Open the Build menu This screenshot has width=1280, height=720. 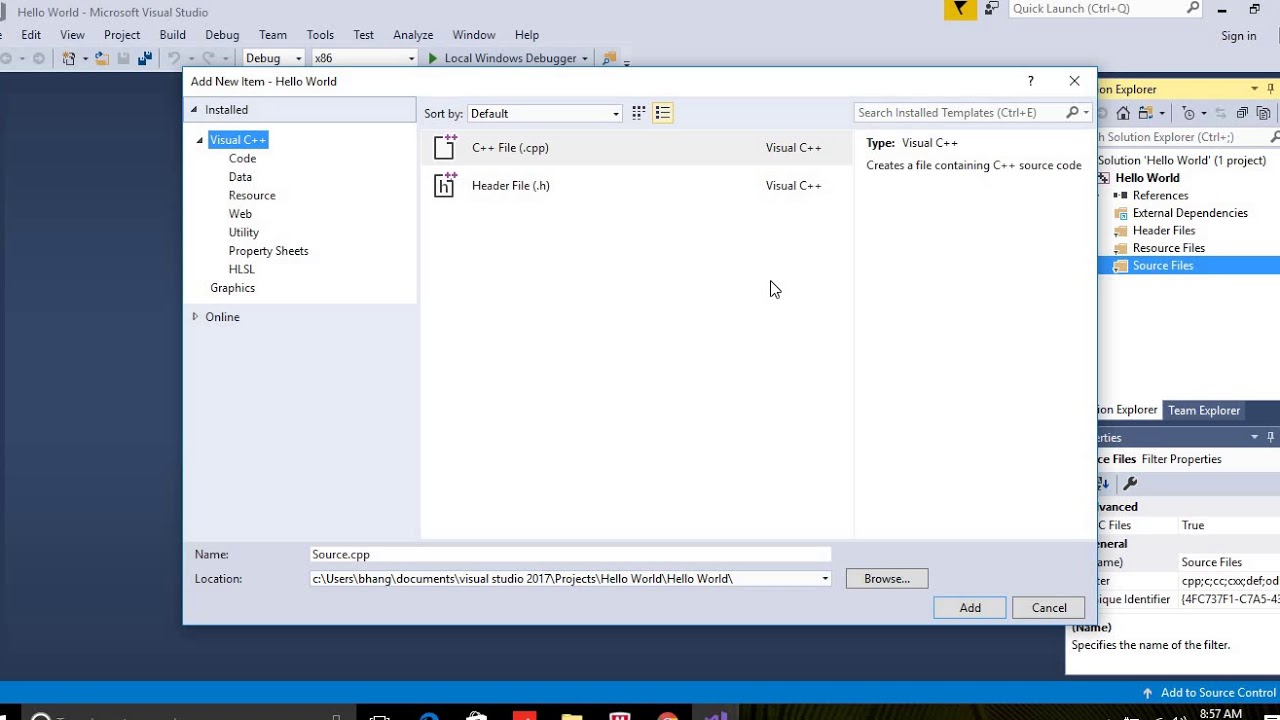tap(173, 35)
